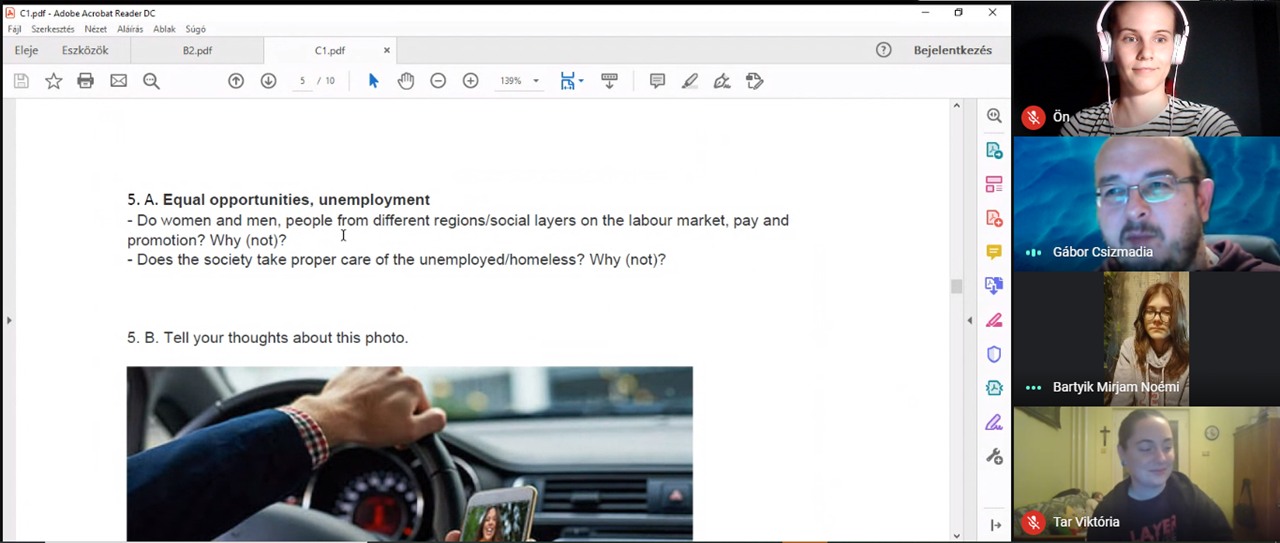Open the Fájl menu

[x=14, y=29]
